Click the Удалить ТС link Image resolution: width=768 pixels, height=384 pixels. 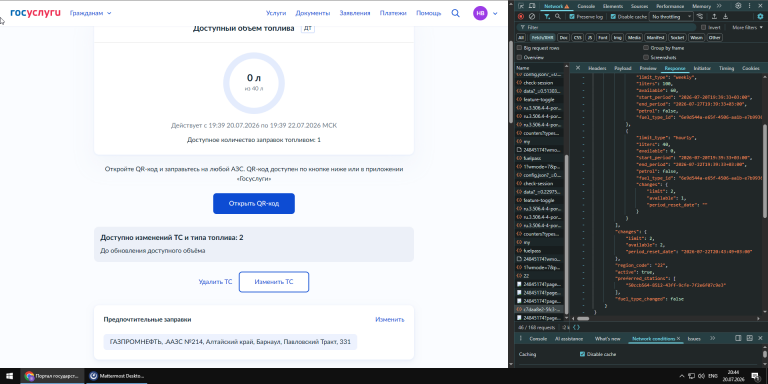pyautogui.click(x=216, y=282)
